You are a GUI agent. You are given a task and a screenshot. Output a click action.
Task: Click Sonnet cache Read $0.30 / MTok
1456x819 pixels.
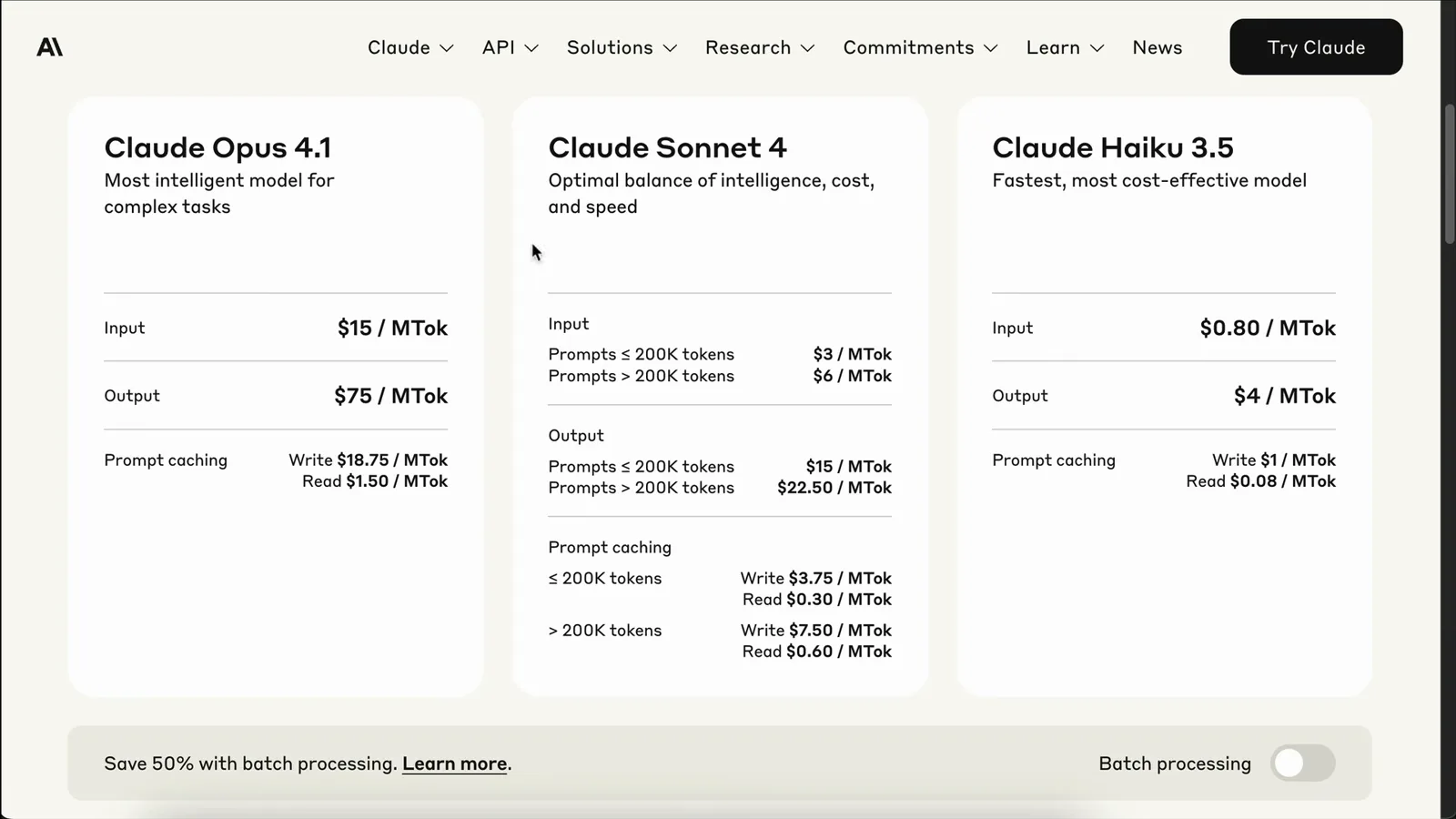point(817,600)
